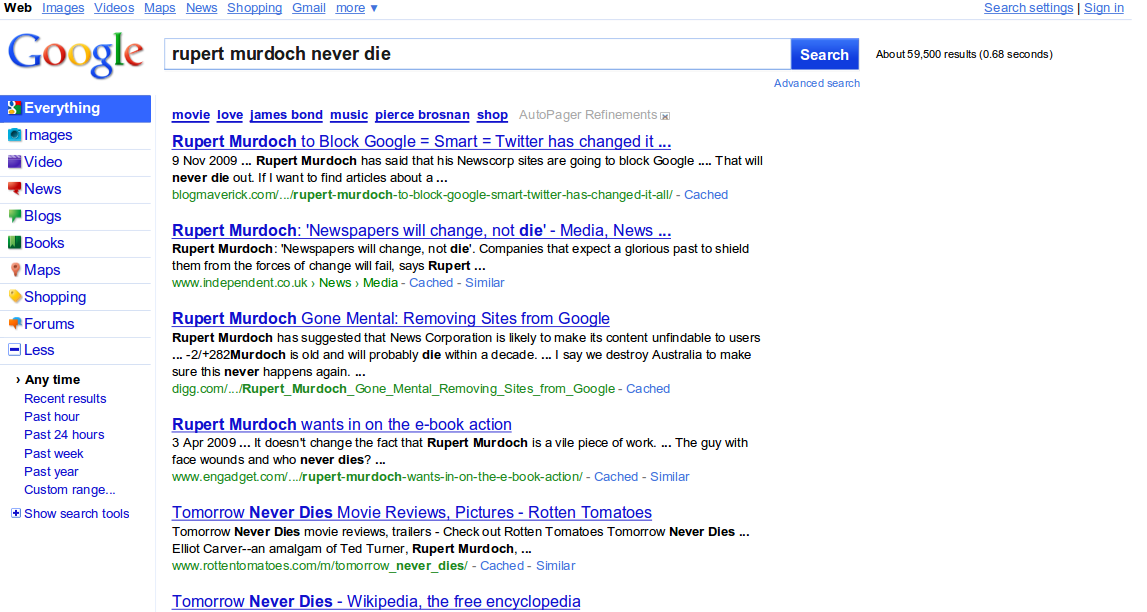Click the minus icon beside Less

[14, 350]
